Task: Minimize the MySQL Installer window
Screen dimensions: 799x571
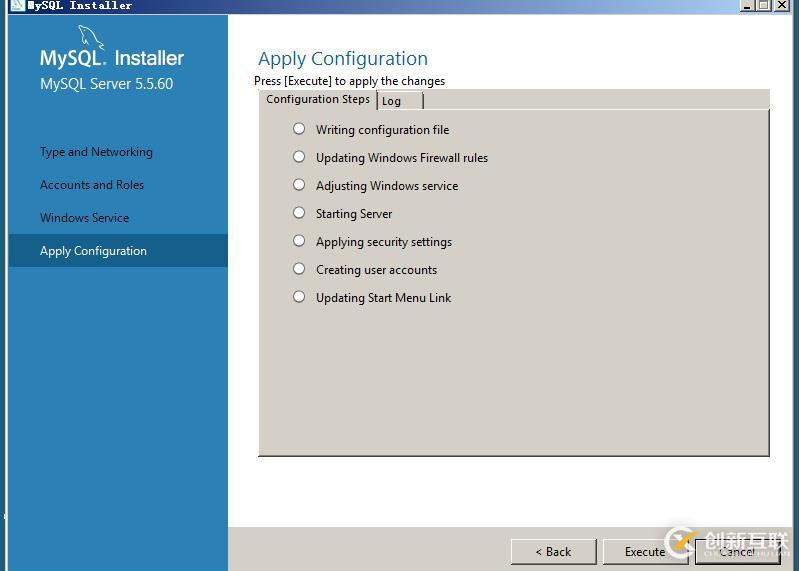Action: [747, 6]
